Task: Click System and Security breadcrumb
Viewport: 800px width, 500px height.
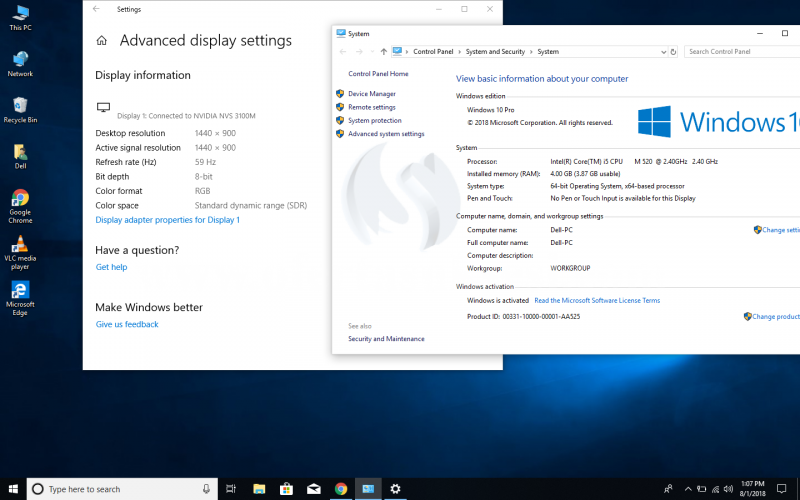Action: point(495,52)
